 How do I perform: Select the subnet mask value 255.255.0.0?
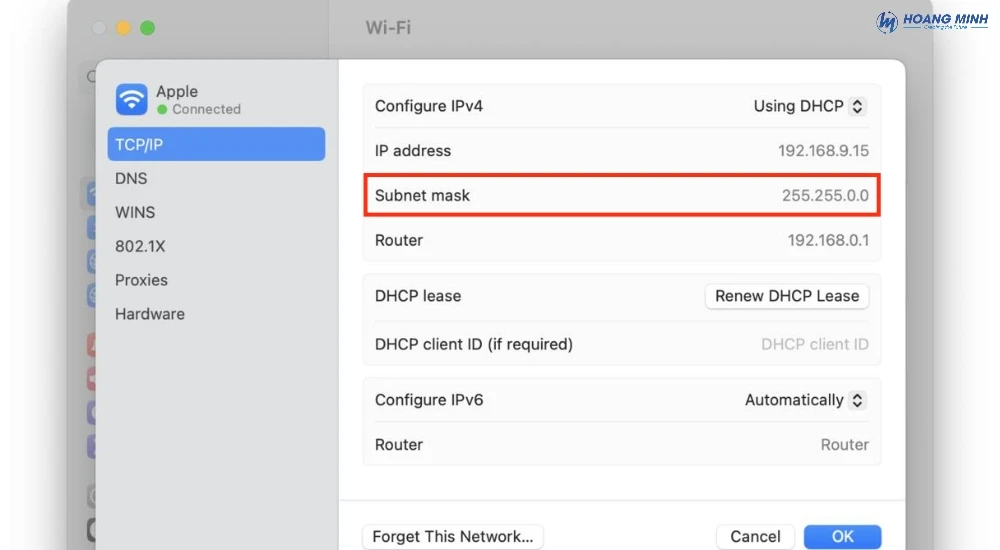825,195
